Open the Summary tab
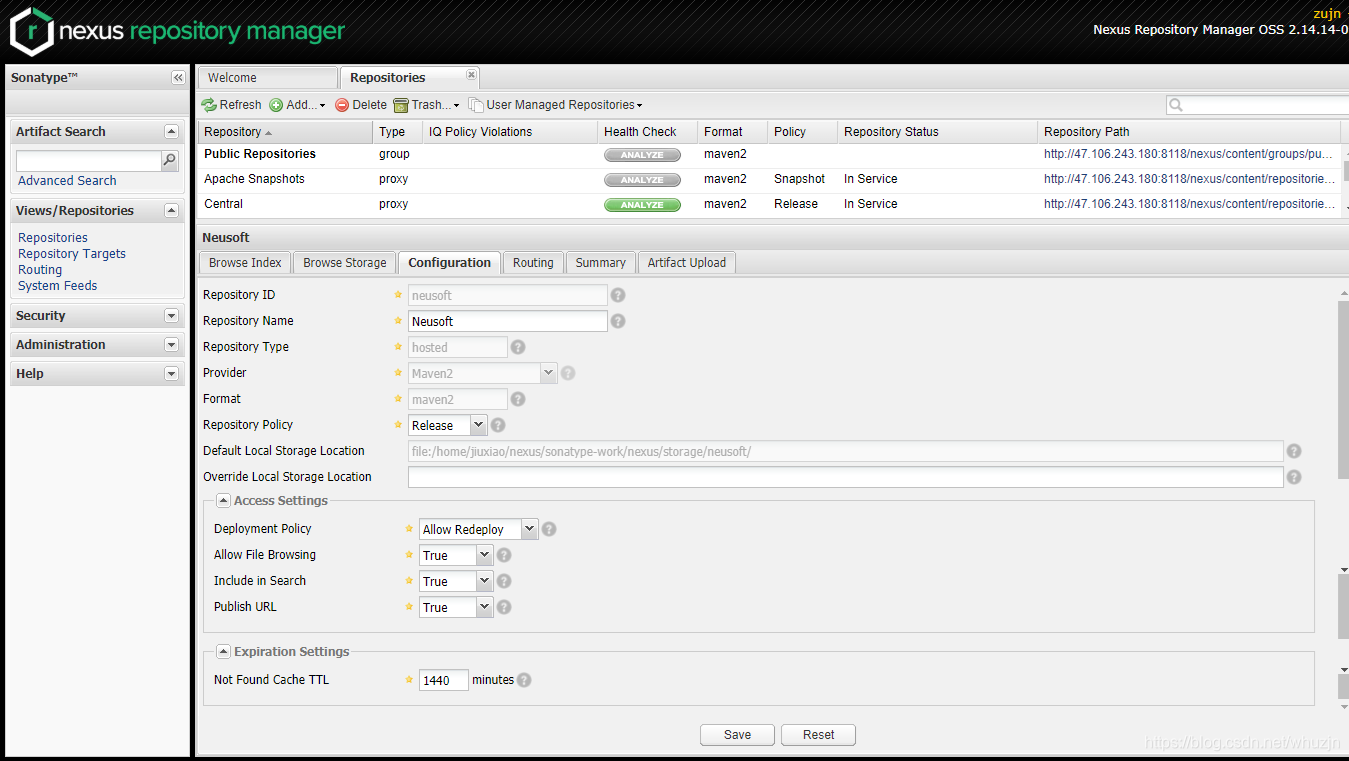Screen dimensions: 1349x761 click(x=600, y=263)
